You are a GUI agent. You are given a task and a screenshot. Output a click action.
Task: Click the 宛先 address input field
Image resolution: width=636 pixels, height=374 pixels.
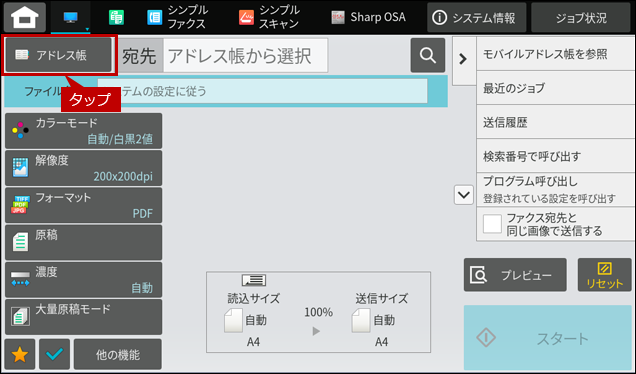[x=245, y=56]
